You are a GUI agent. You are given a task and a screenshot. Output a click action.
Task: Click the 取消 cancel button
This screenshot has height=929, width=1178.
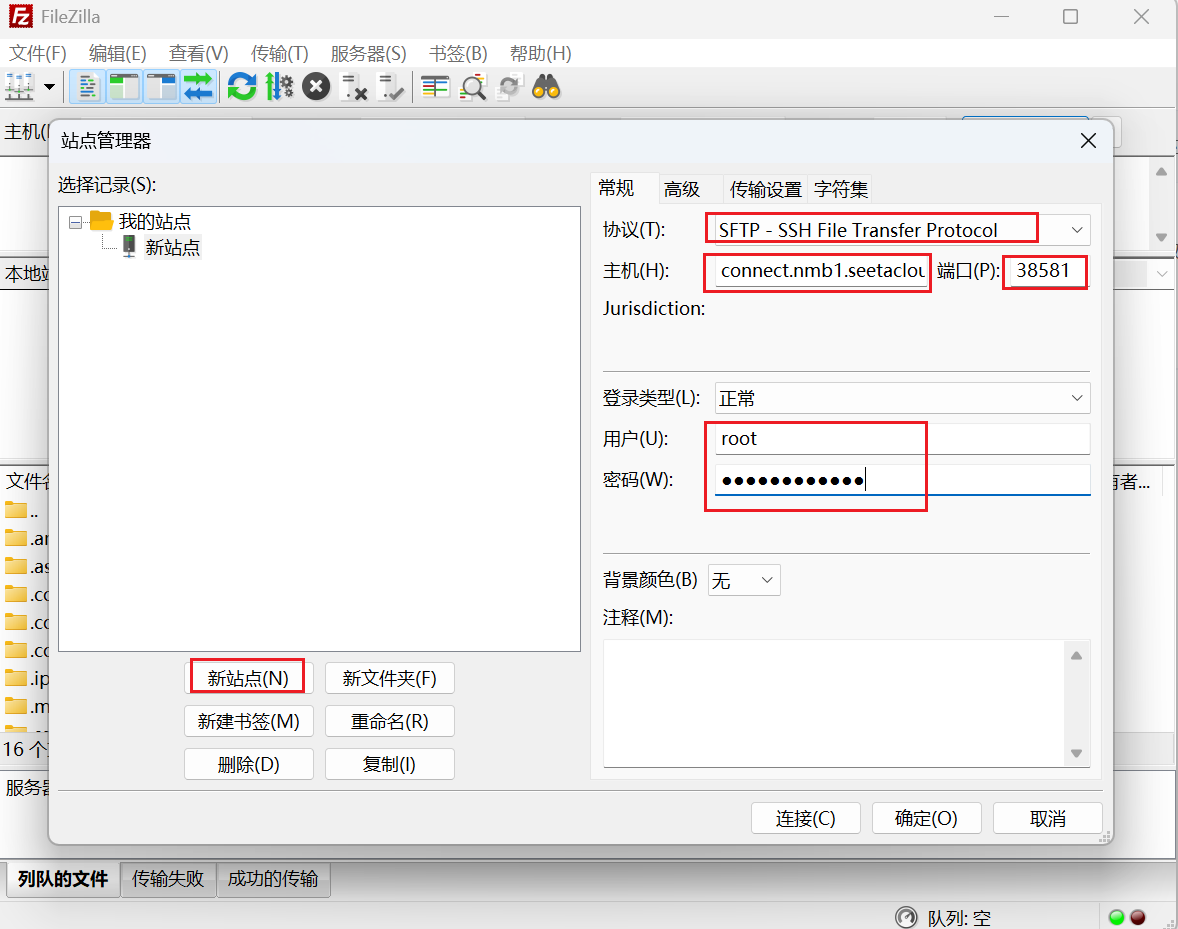click(1047, 818)
